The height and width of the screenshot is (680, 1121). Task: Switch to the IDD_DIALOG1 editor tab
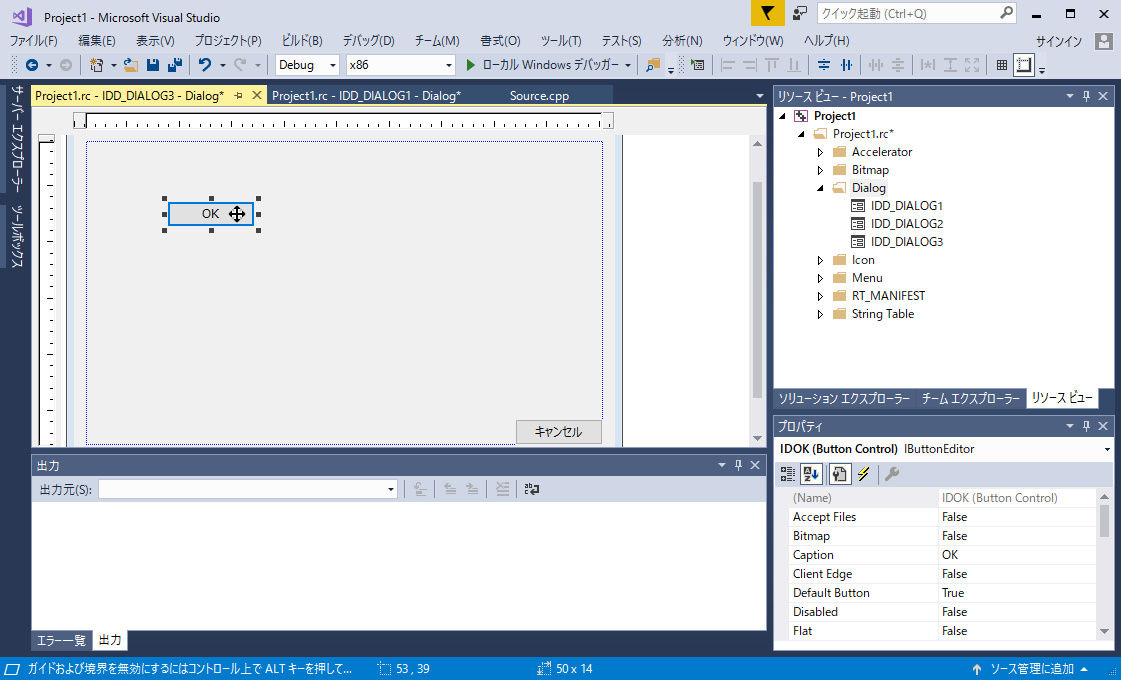(x=366, y=96)
